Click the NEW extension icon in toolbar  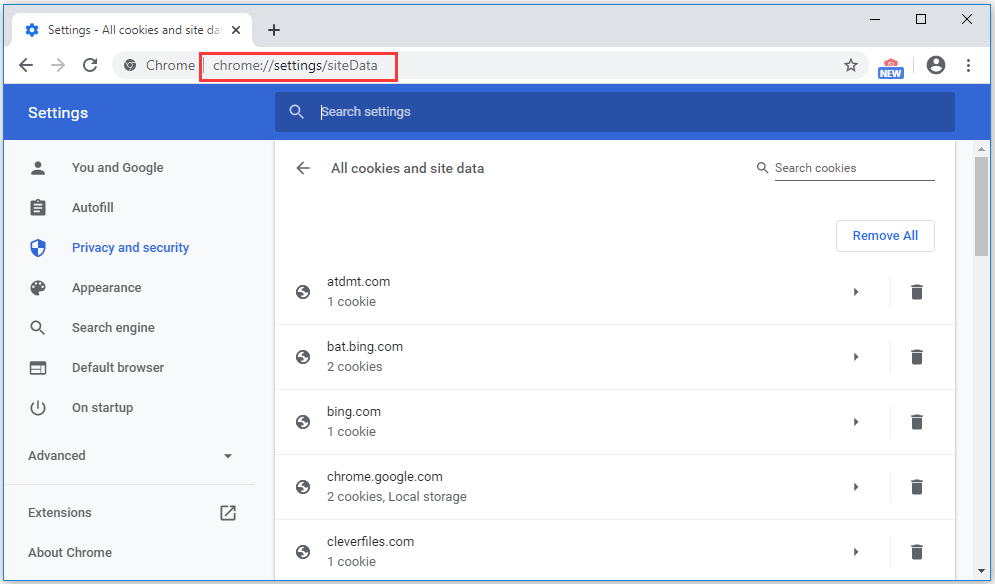[x=890, y=66]
